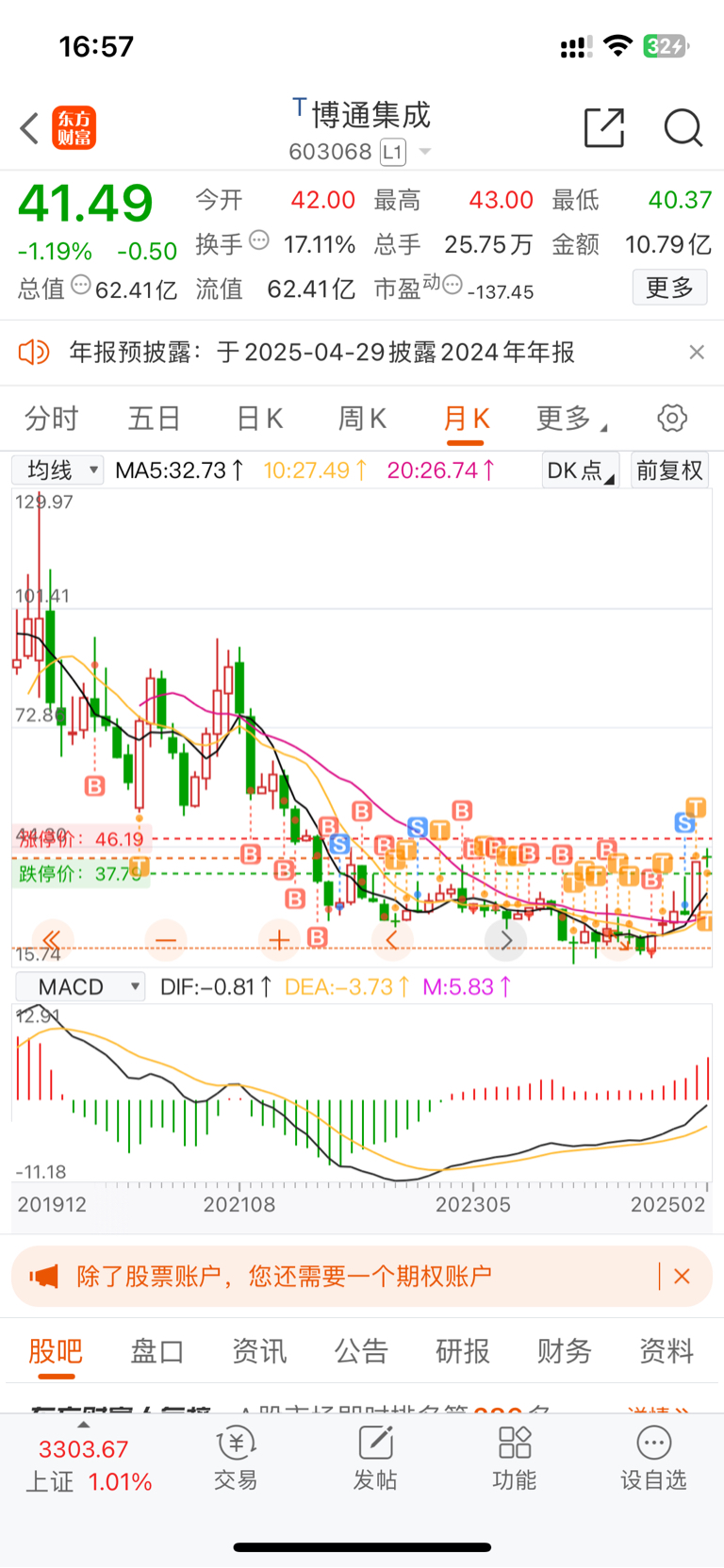Tap the battery status icon
This screenshot has height=1568, width=724.
coord(666,46)
